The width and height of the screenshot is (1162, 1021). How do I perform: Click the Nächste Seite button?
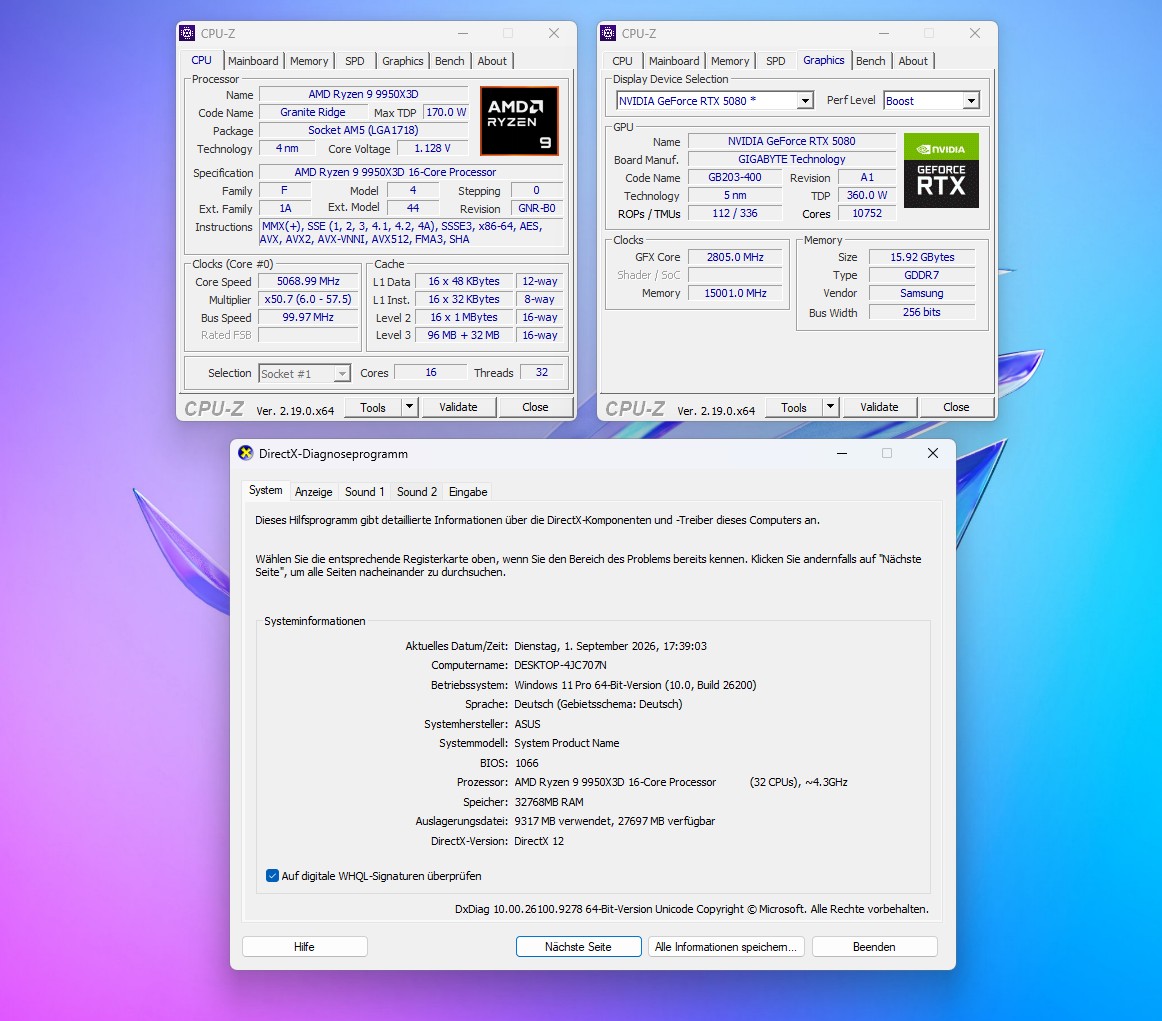pos(578,947)
